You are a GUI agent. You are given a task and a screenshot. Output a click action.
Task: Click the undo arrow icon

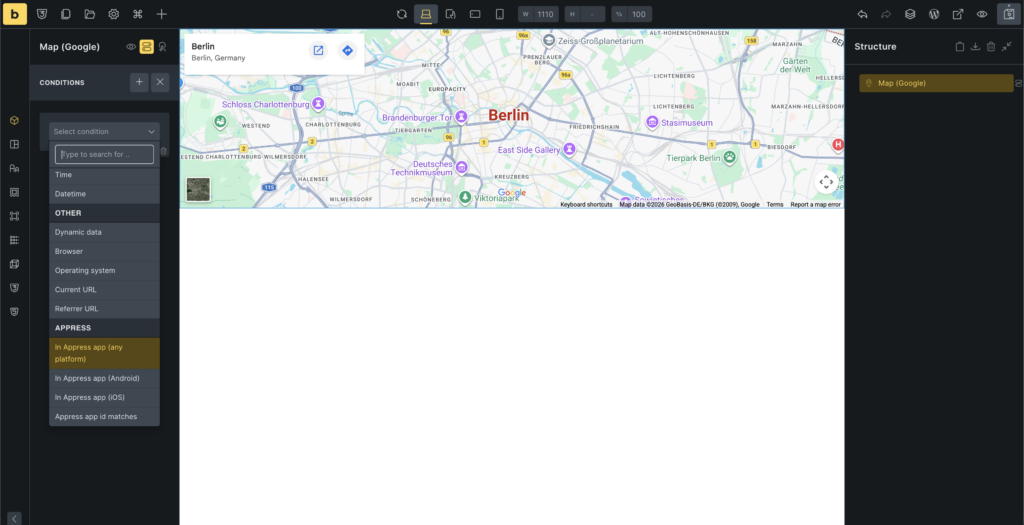[862, 14]
